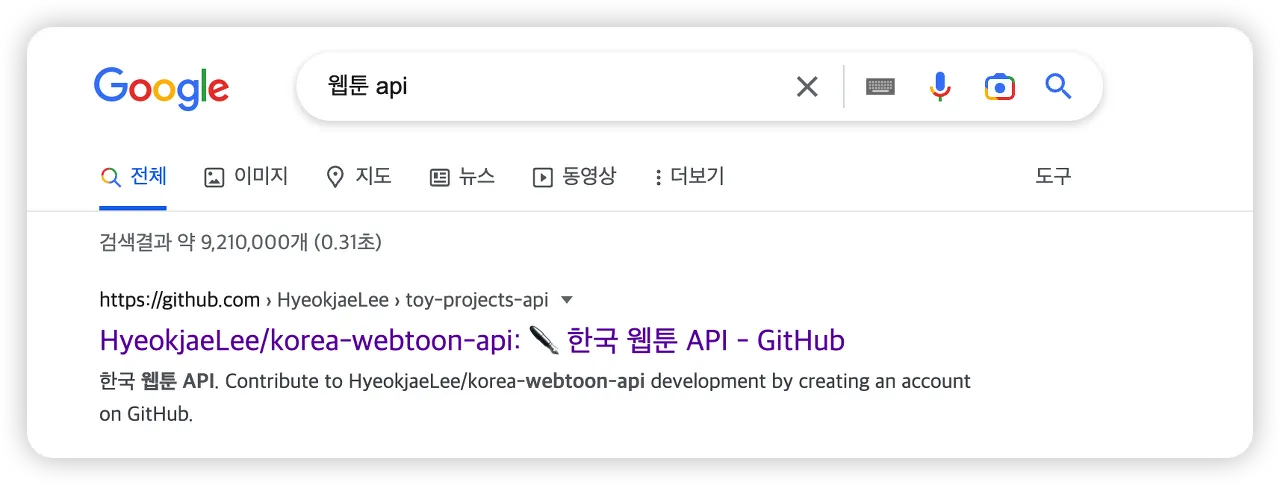Switch to the 지도 tab
Image resolution: width=1280 pixels, height=485 pixels.
point(359,177)
